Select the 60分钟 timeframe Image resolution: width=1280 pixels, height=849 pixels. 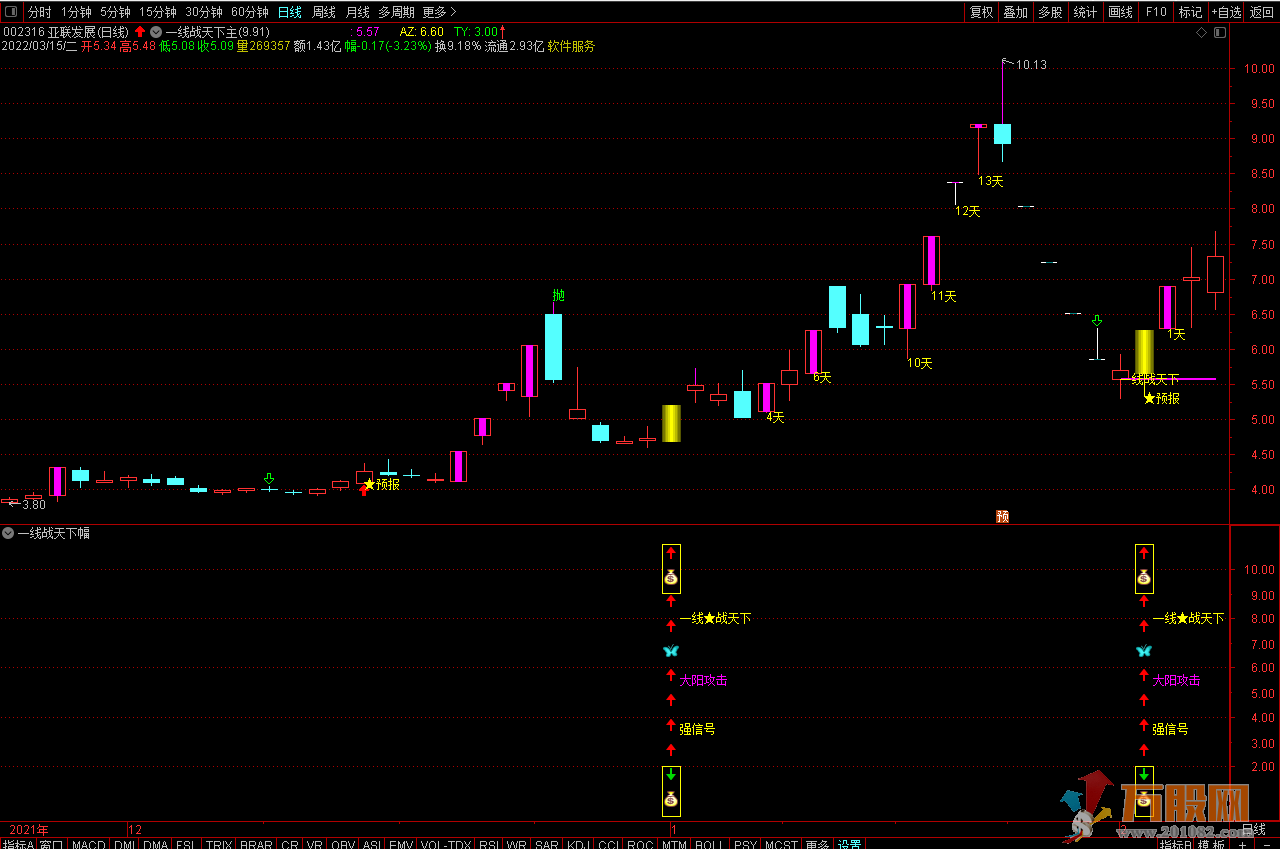(x=249, y=12)
